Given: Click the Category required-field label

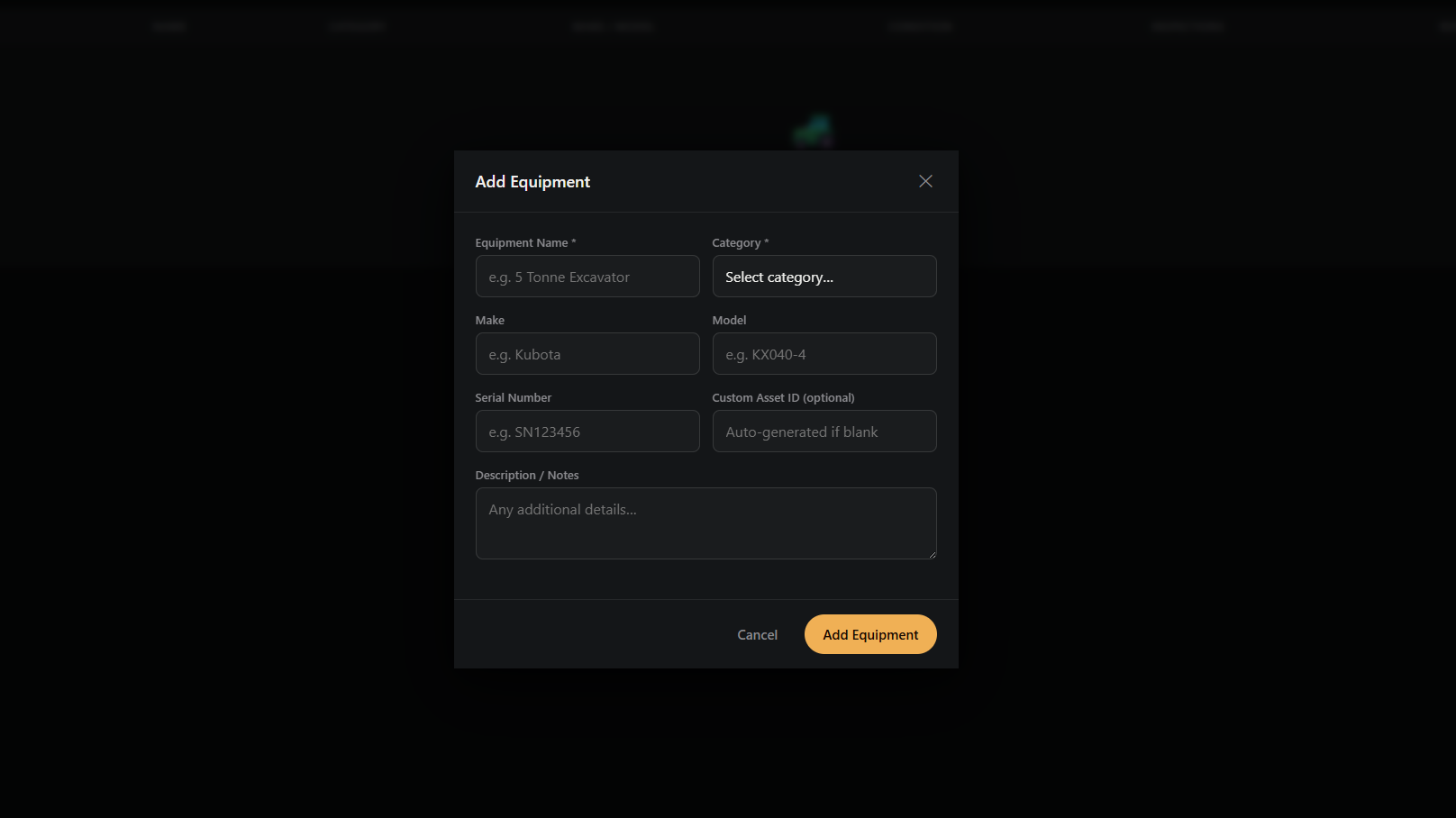Looking at the screenshot, I should point(739,242).
